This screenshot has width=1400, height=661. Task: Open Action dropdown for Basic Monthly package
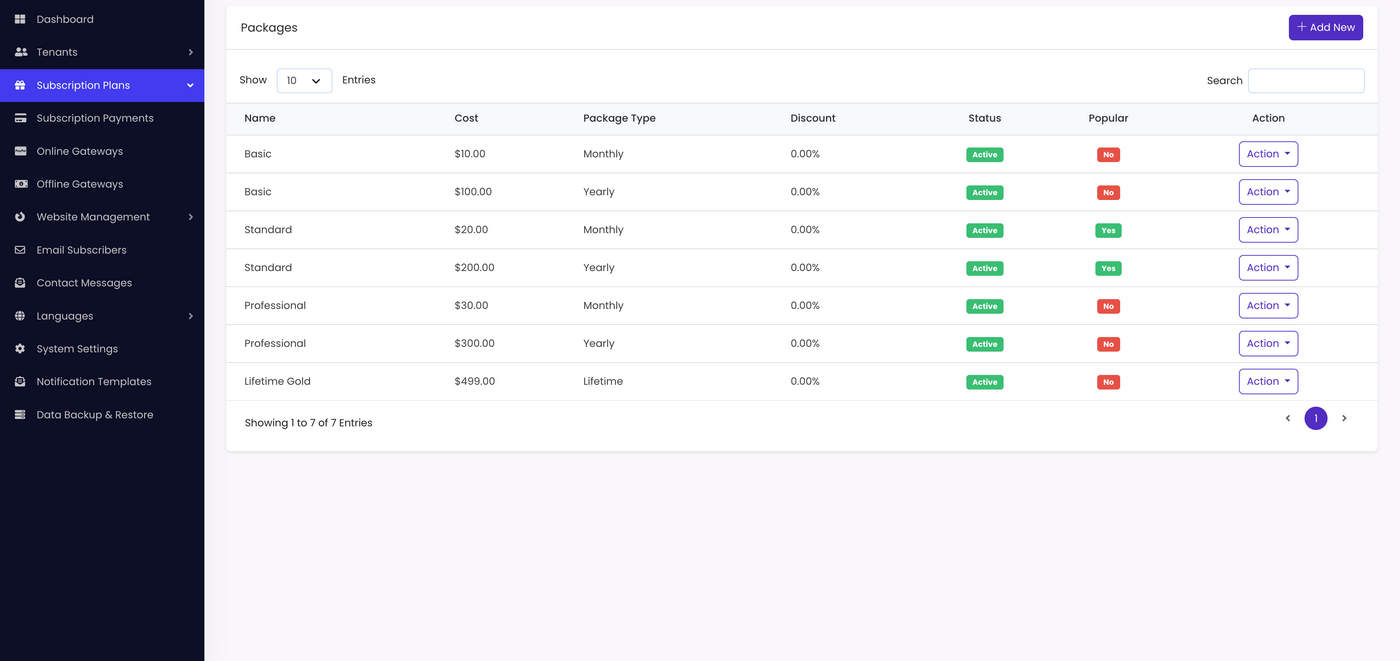tap(1268, 154)
